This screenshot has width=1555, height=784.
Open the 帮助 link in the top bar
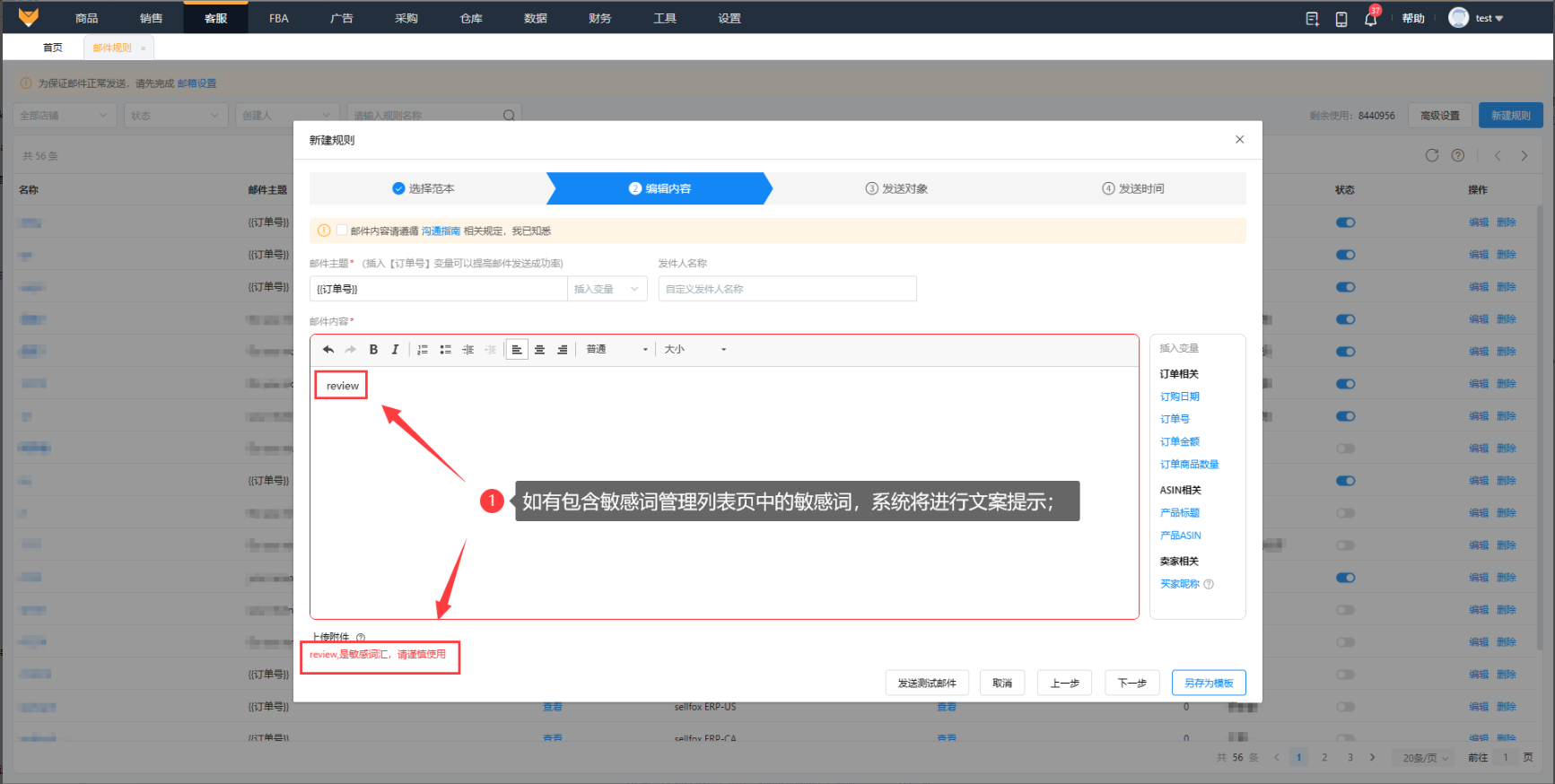pyautogui.click(x=1413, y=19)
